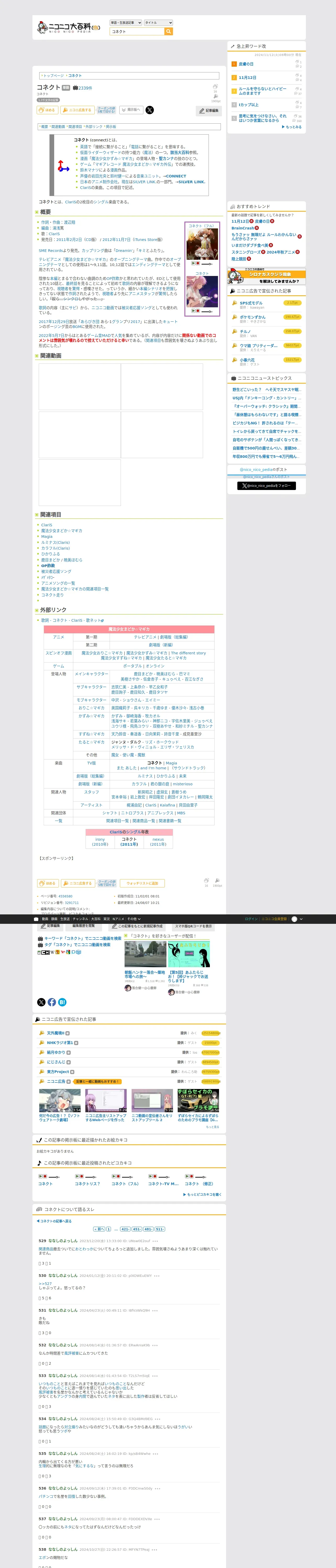Click スマホ版QRコードを表示 button
This screenshot has width=336, height=1568.
click(193, 926)
